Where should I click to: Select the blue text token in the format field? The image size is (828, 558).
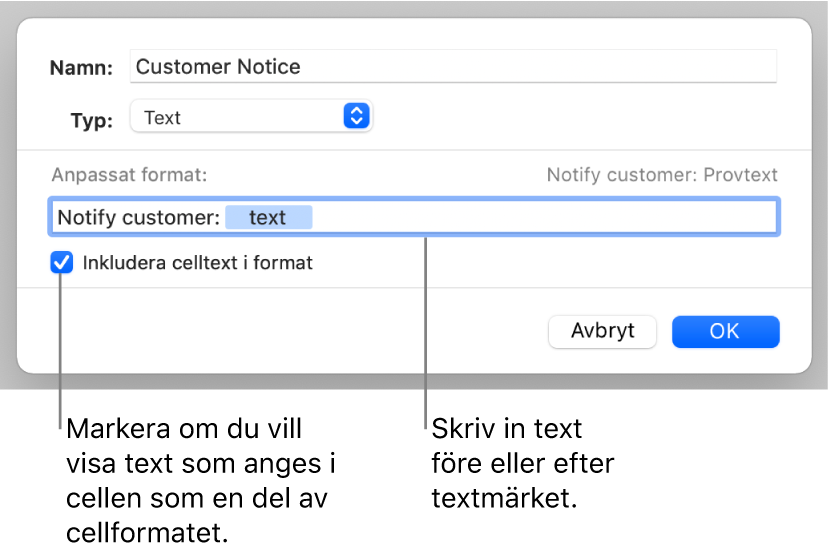click(x=268, y=217)
